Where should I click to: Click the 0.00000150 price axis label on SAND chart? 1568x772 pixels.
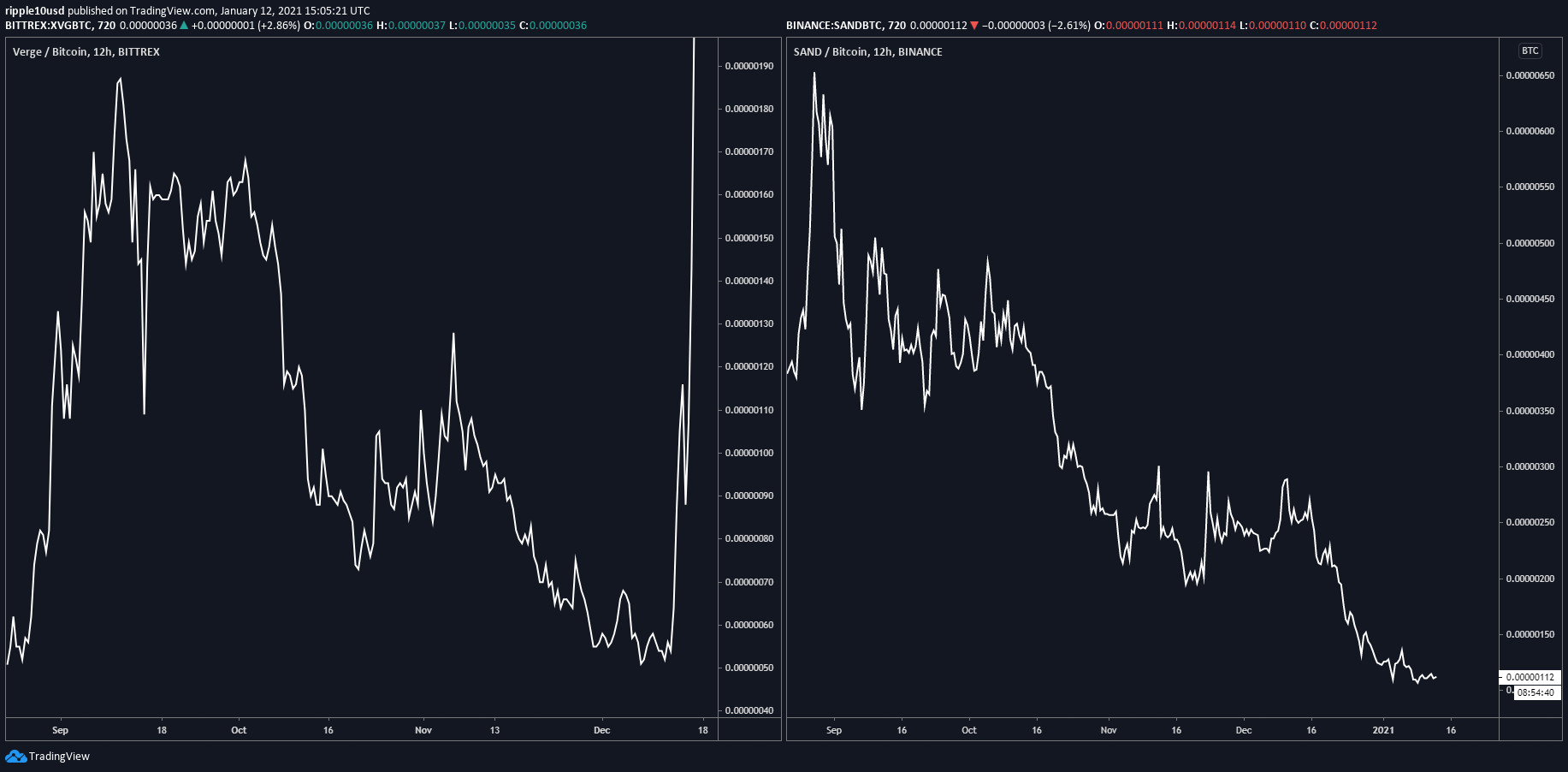pos(1530,634)
